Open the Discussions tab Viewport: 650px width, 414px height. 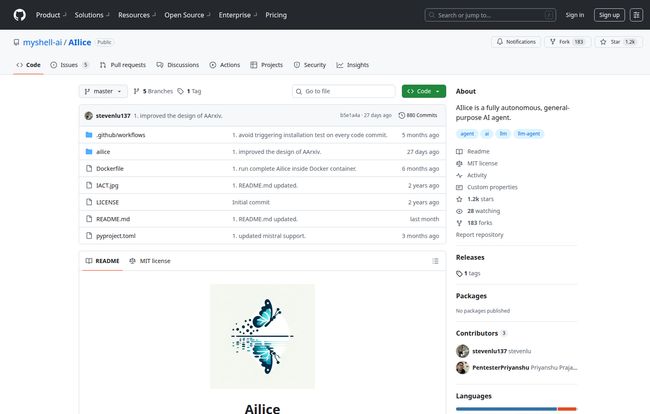178,65
